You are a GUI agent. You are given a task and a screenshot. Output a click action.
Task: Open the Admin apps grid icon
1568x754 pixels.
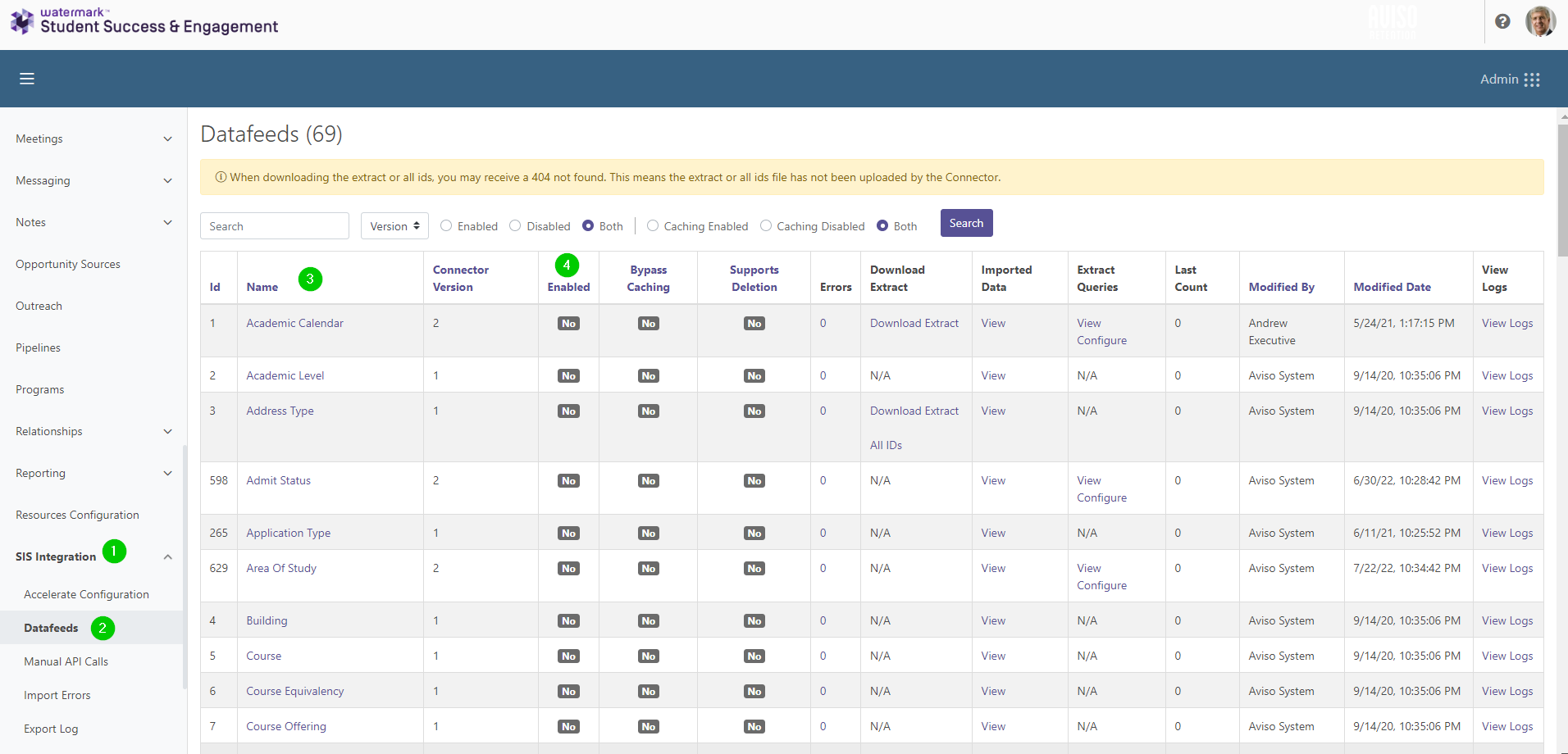pyautogui.click(x=1532, y=79)
